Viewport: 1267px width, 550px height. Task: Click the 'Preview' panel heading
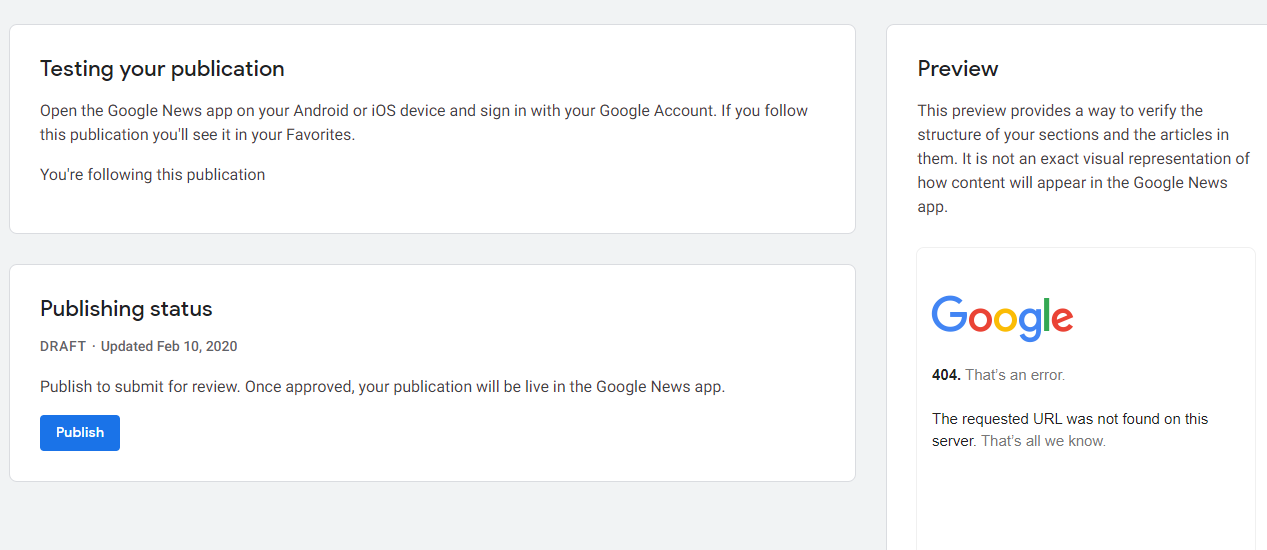pos(958,69)
